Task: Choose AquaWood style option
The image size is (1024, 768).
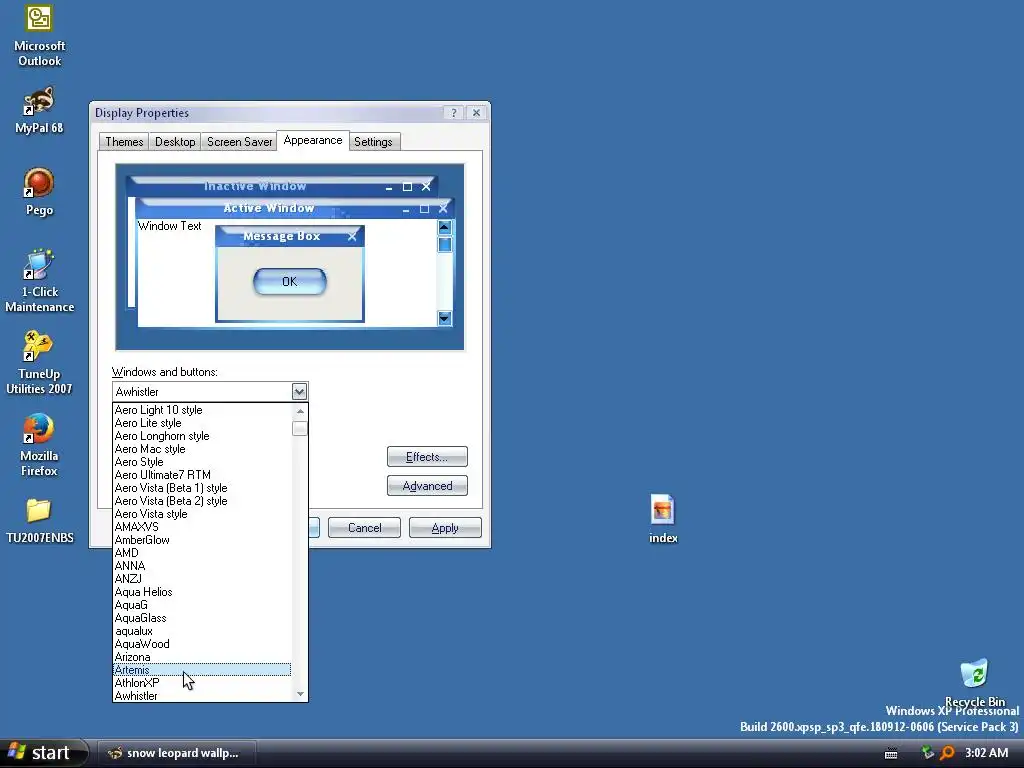Action: pyautogui.click(x=202, y=644)
